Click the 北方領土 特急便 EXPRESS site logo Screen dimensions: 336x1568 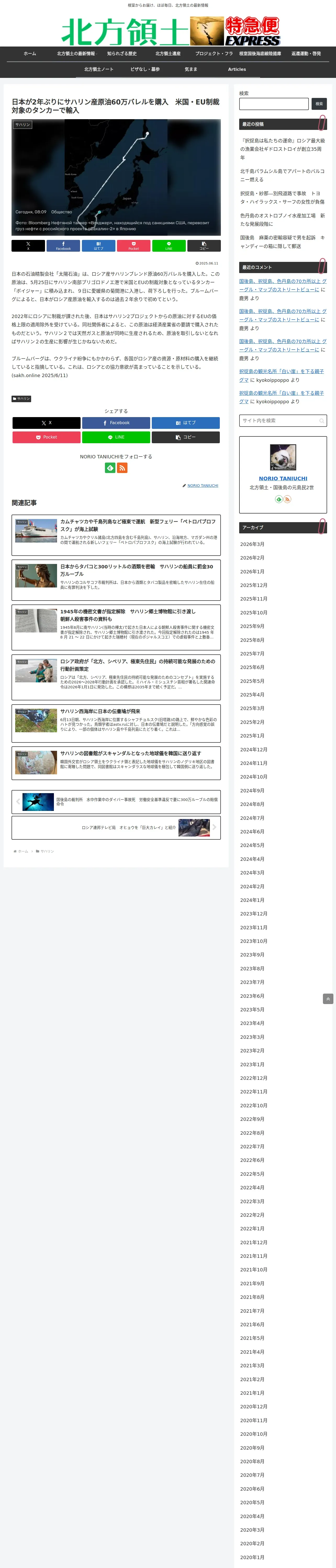171,31
